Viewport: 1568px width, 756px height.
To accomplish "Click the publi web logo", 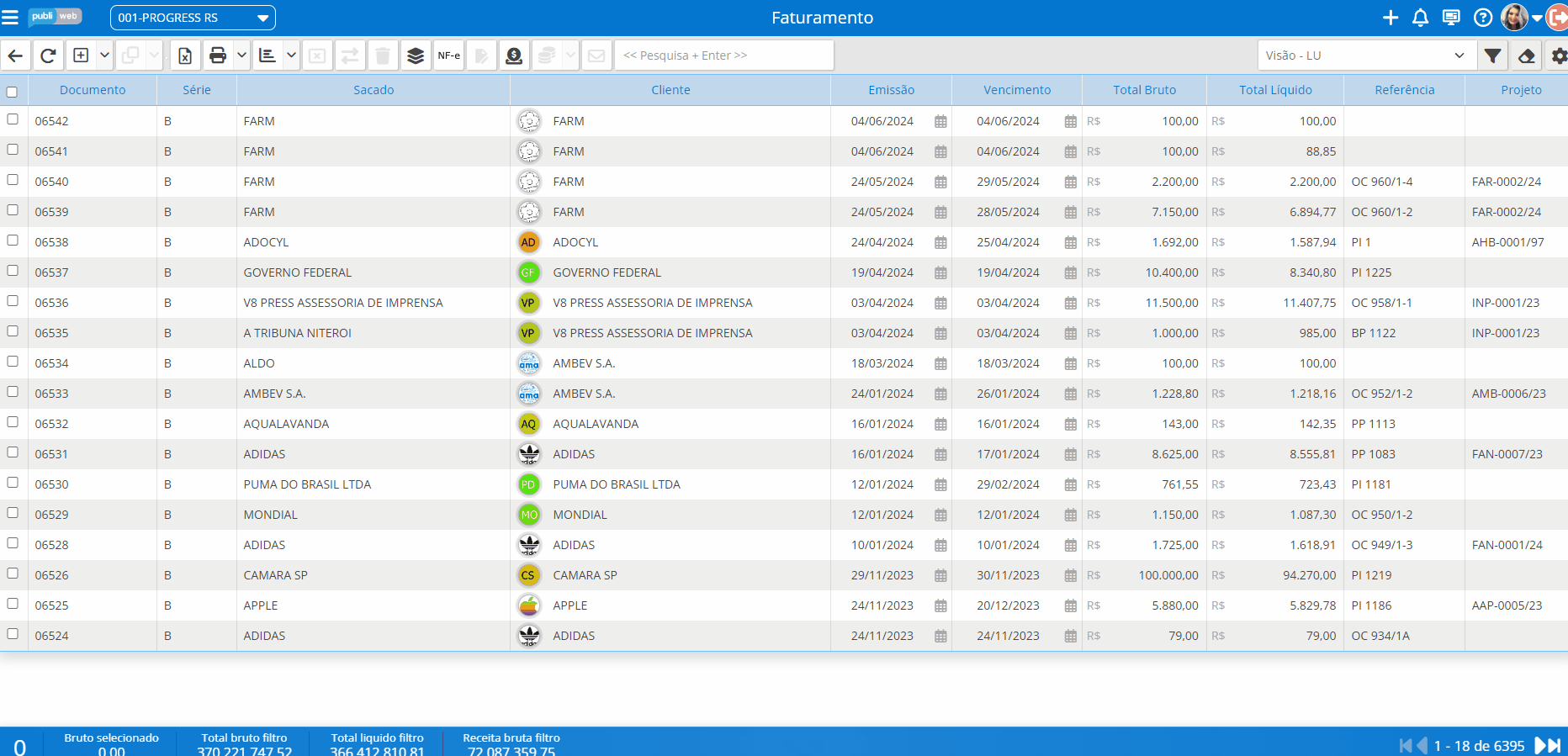I will [x=55, y=17].
